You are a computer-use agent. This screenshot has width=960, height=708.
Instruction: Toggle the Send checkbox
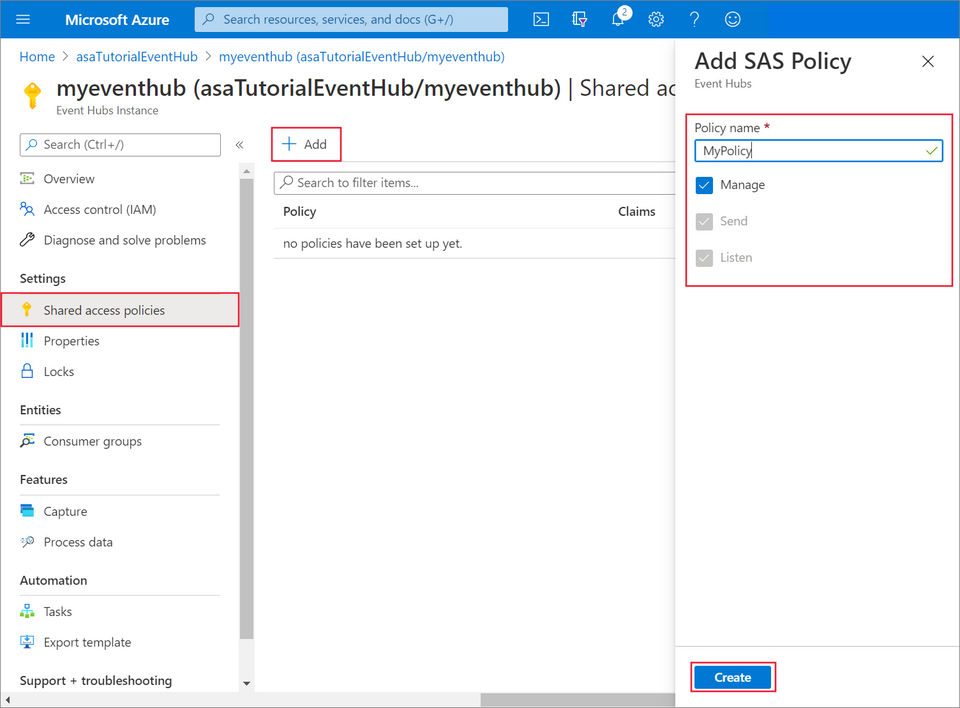(704, 221)
